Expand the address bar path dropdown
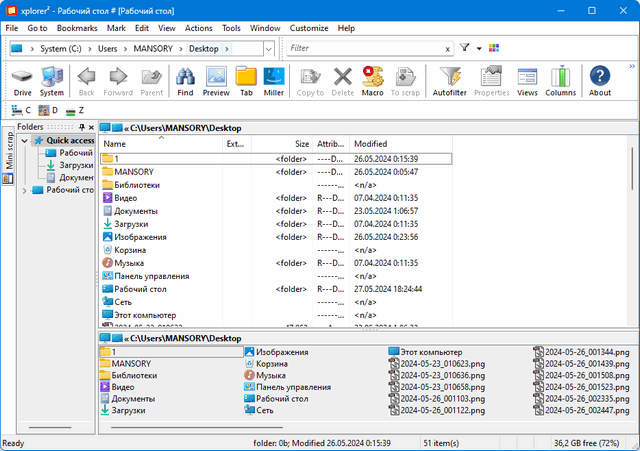Image resolution: width=640 pixels, height=451 pixels. click(x=269, y=48)
